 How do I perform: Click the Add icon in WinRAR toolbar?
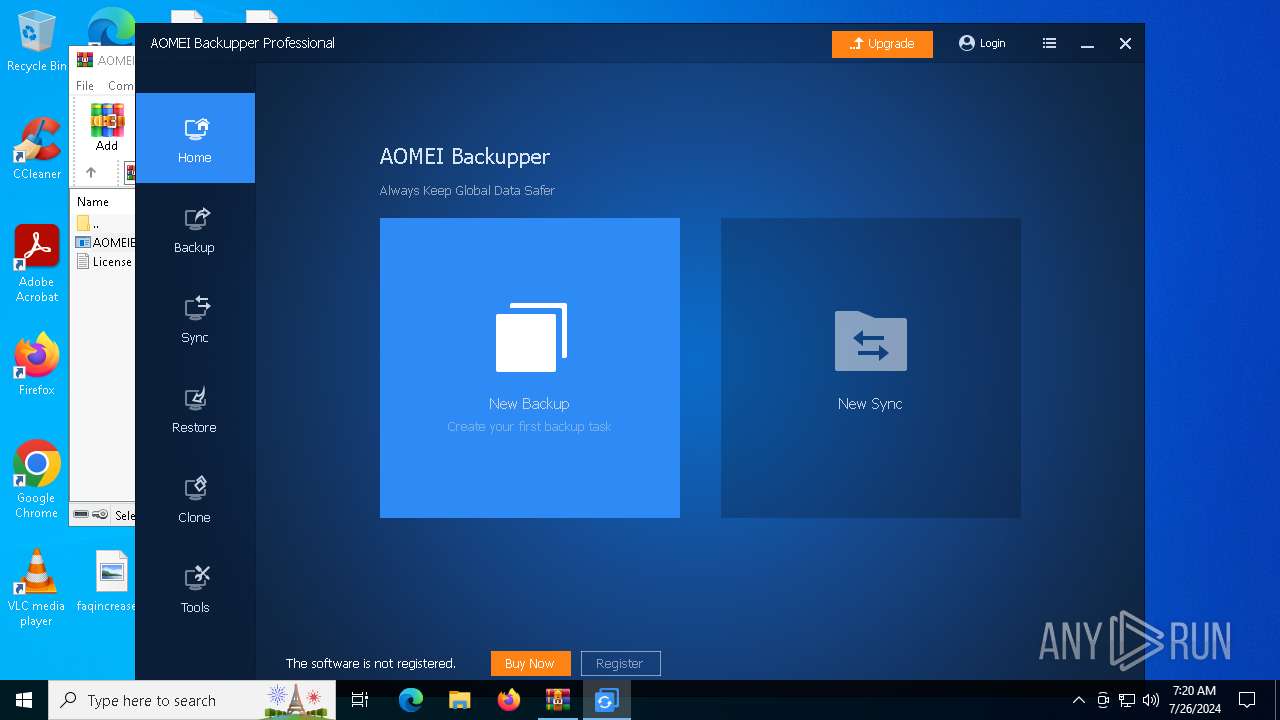(107, 127)
